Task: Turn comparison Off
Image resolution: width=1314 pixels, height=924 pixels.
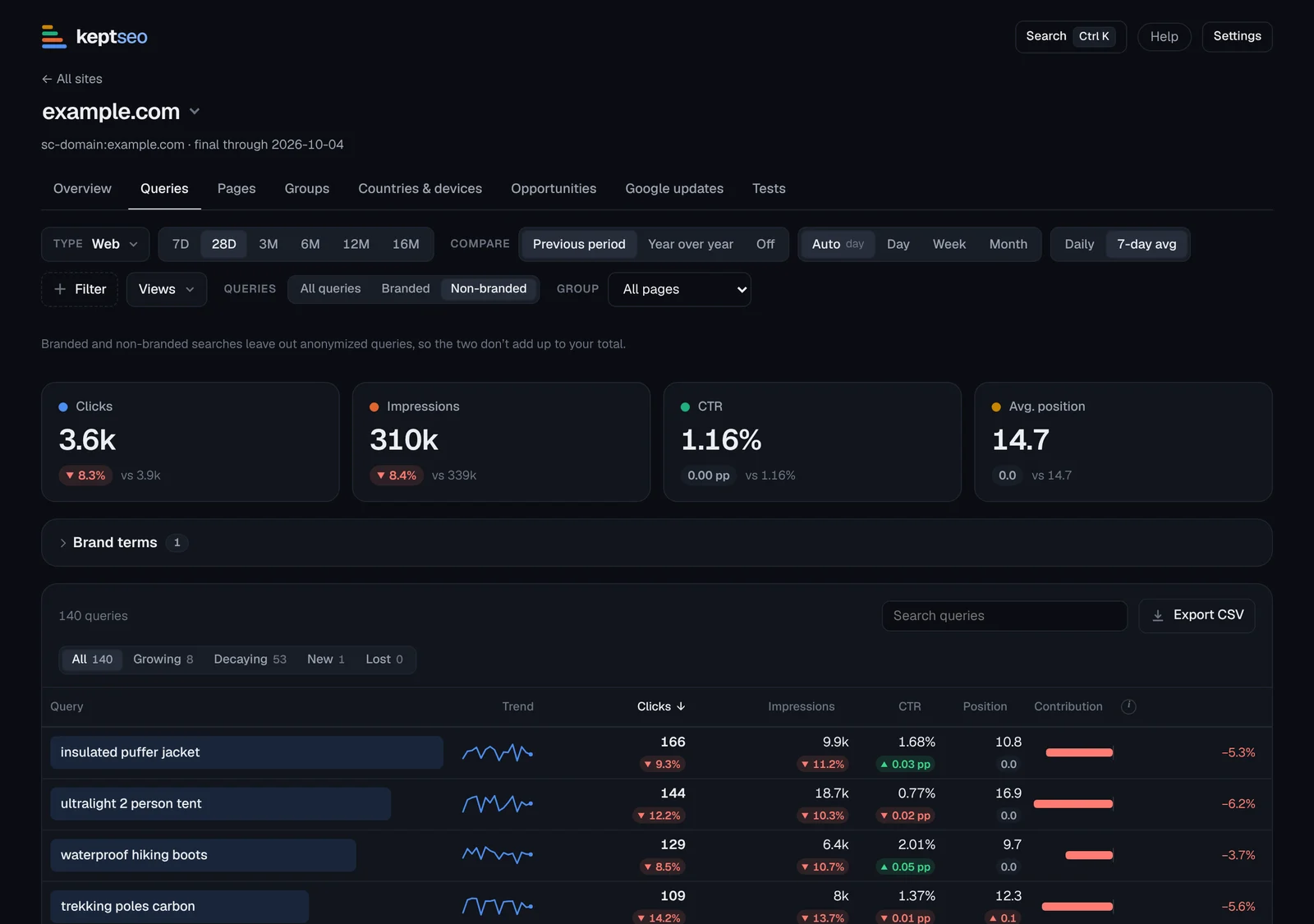Action: click(765, 244)
